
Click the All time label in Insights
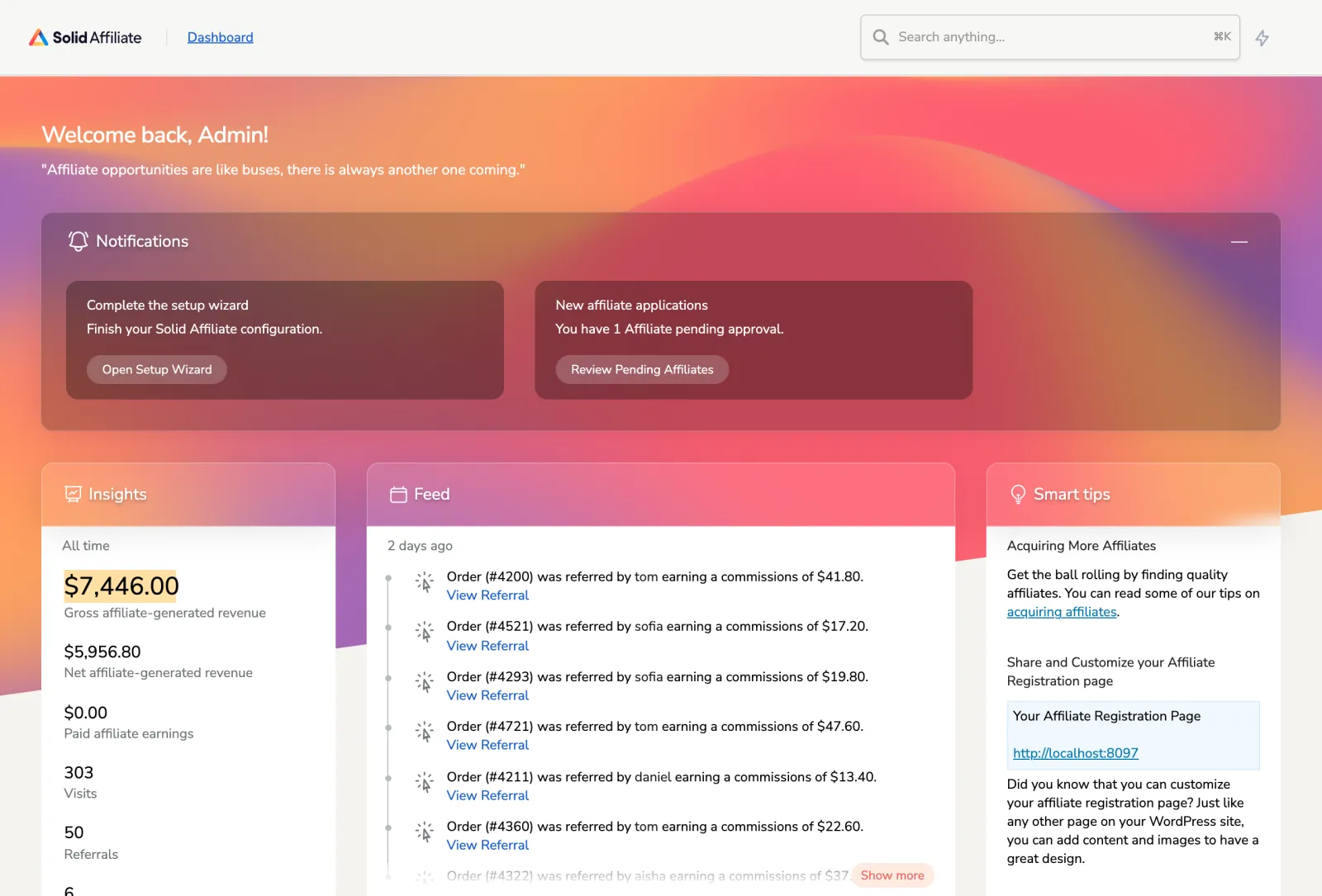point(86,546)
